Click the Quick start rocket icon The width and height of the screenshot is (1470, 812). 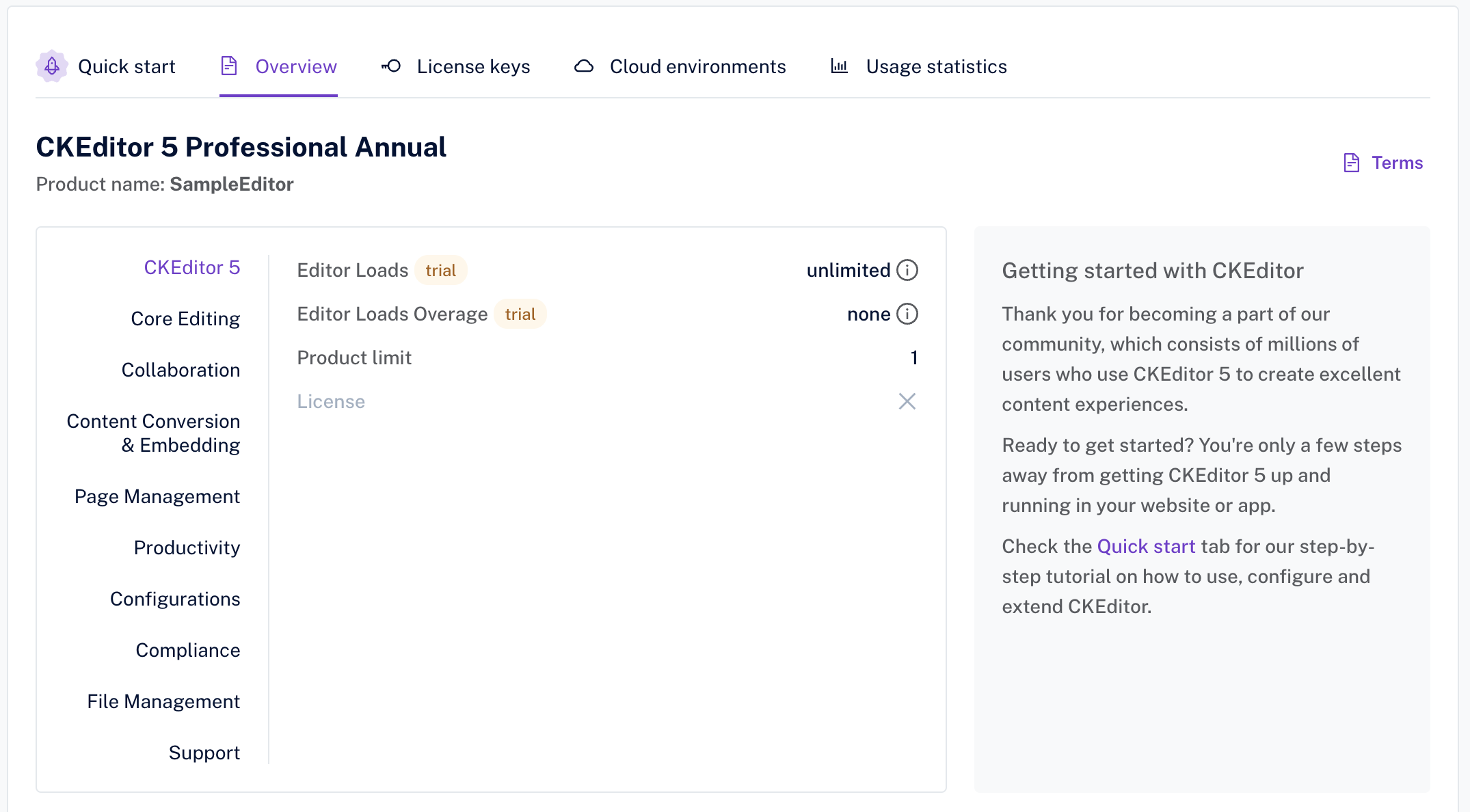click(x=52, y=66)
